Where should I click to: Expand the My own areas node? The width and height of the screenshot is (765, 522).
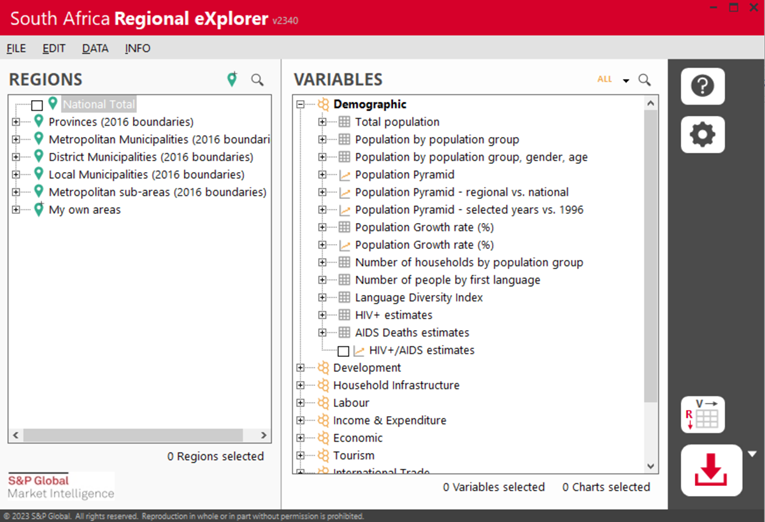(16, 210)
